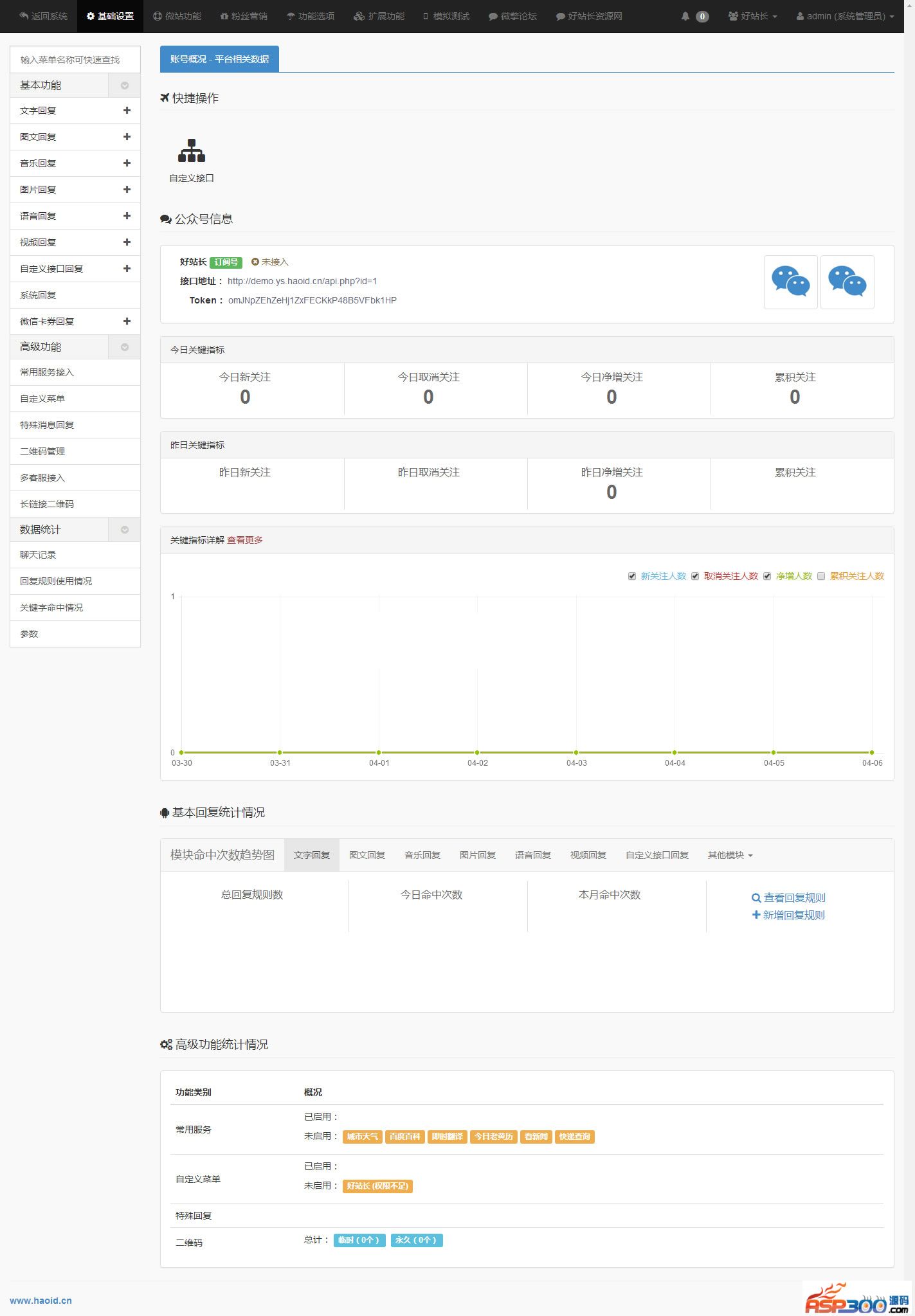Click the plus icon beside 微信卡券回复

click(127, 321)
